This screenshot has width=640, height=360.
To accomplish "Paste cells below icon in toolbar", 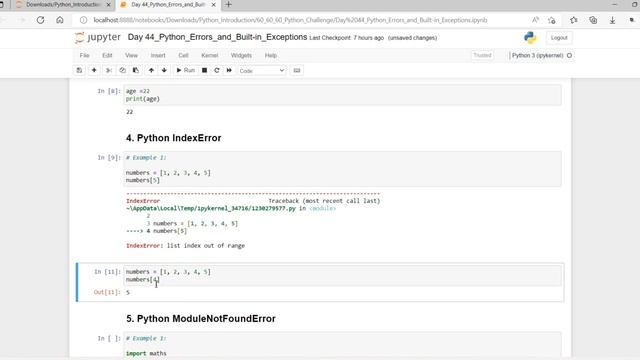I will point(136,70).
